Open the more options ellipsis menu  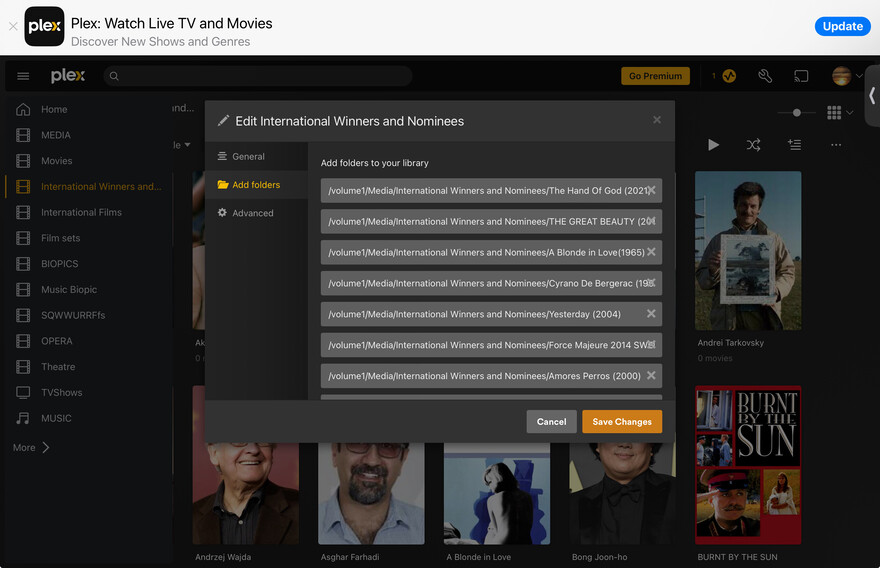point(836,145)
